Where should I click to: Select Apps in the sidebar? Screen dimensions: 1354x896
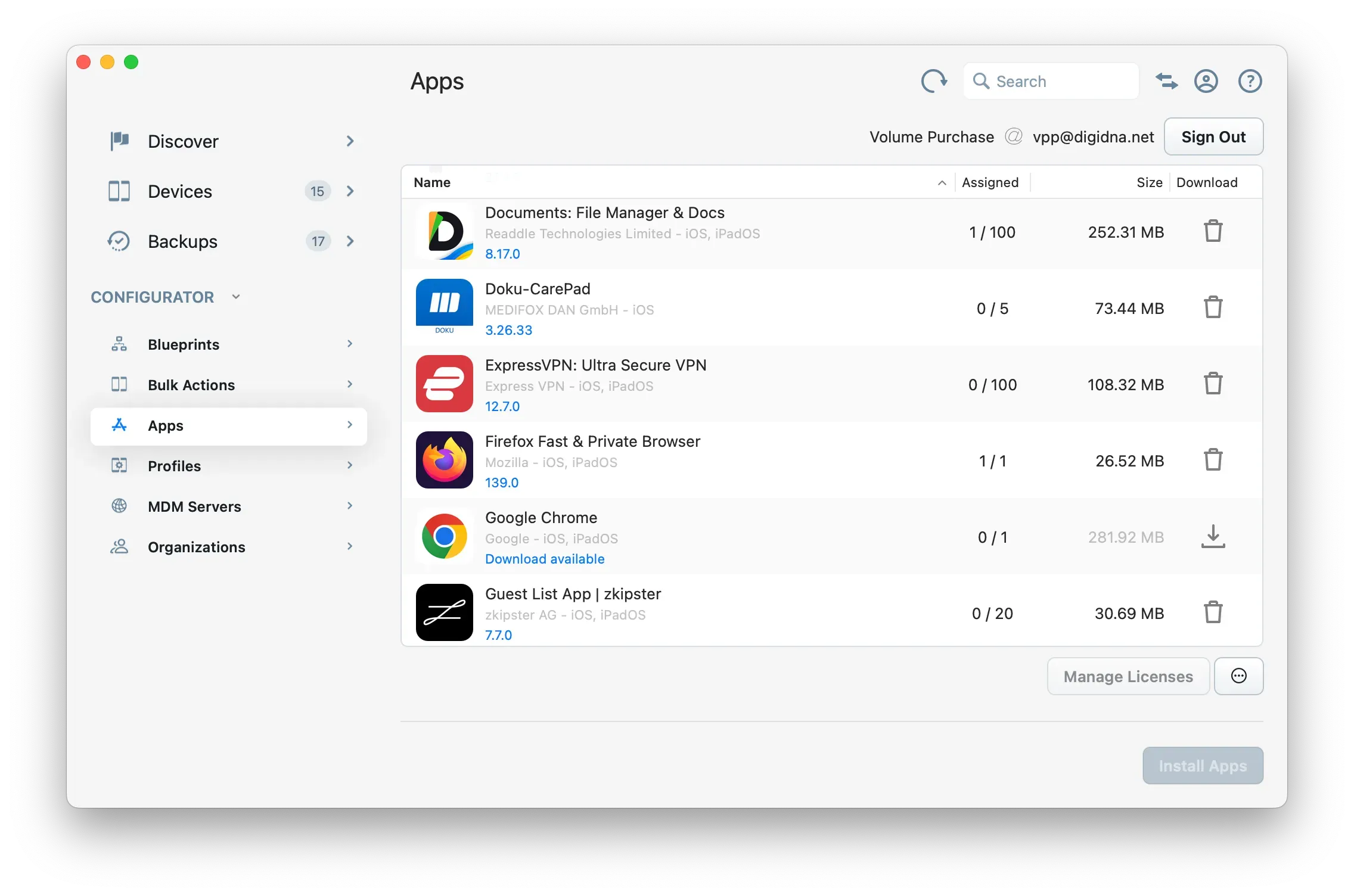tap(165, 425)
